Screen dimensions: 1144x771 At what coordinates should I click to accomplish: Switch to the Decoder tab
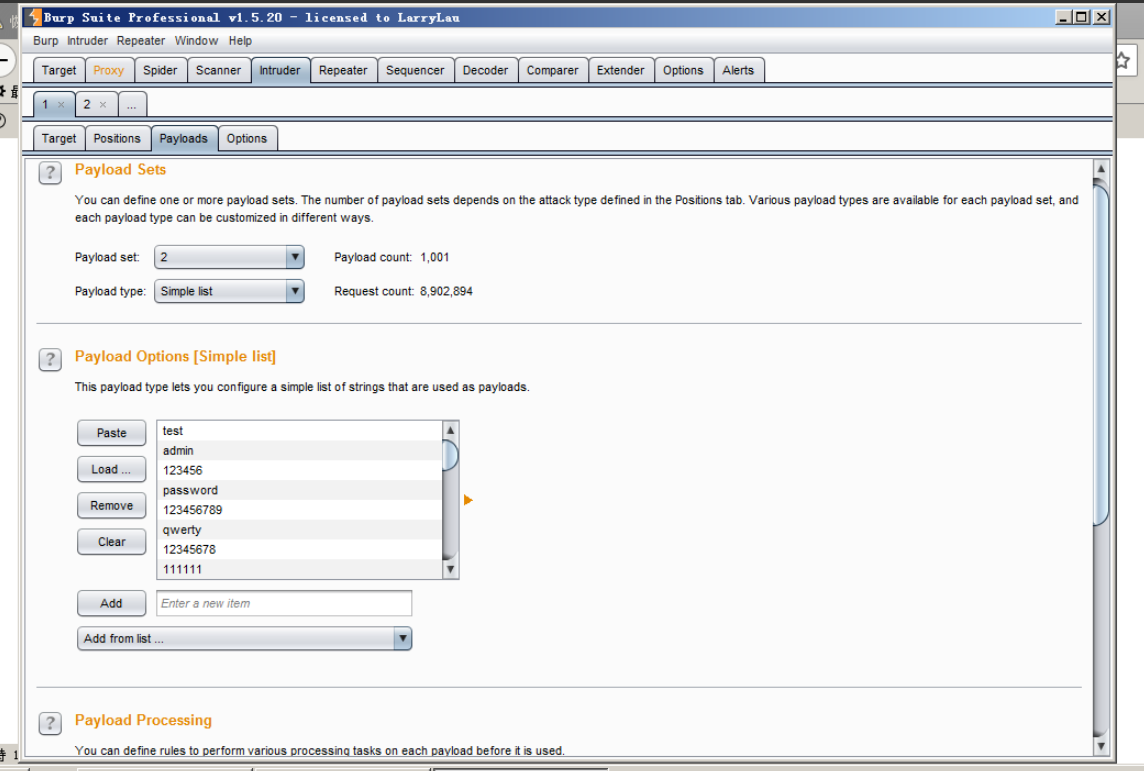point(485,70)
